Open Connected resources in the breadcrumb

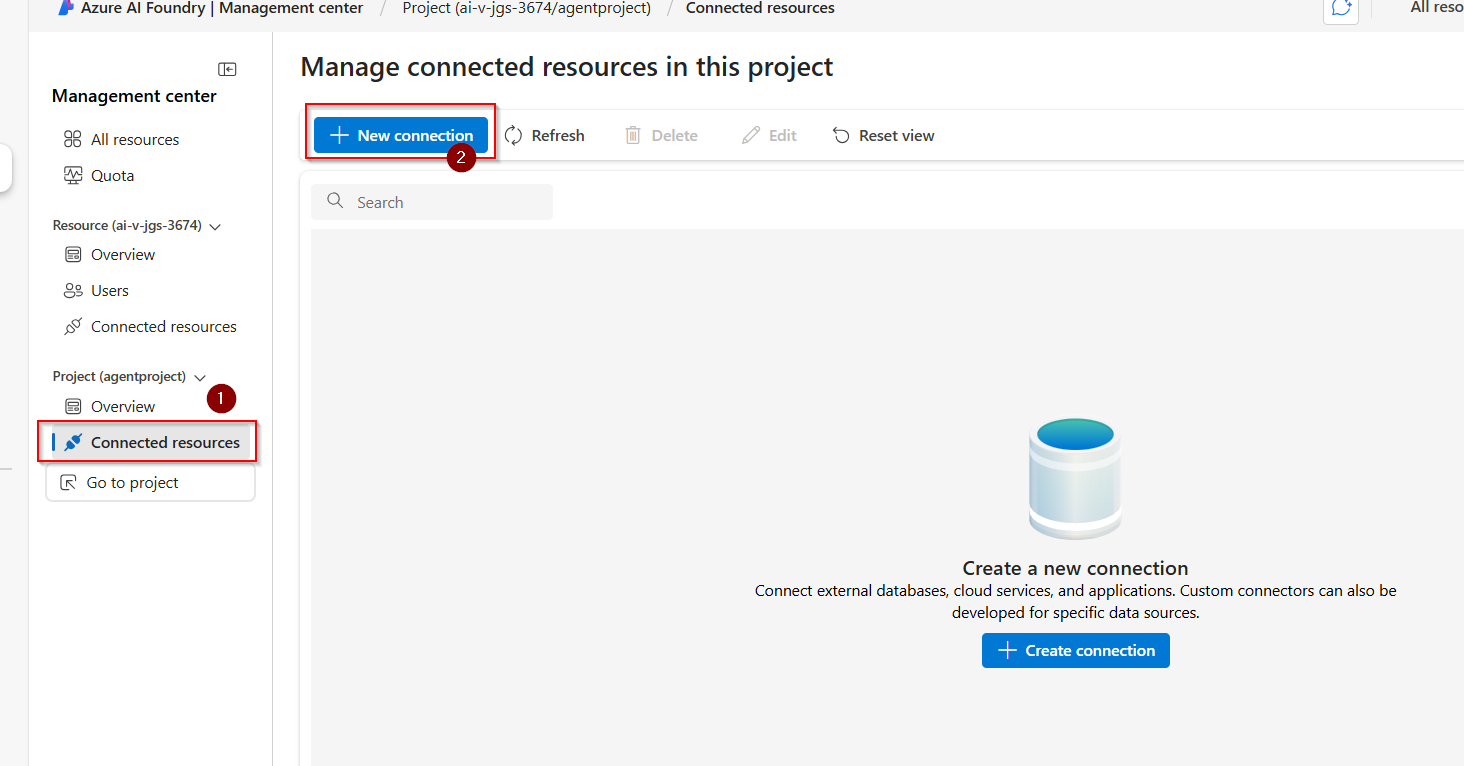click(760, 8)
